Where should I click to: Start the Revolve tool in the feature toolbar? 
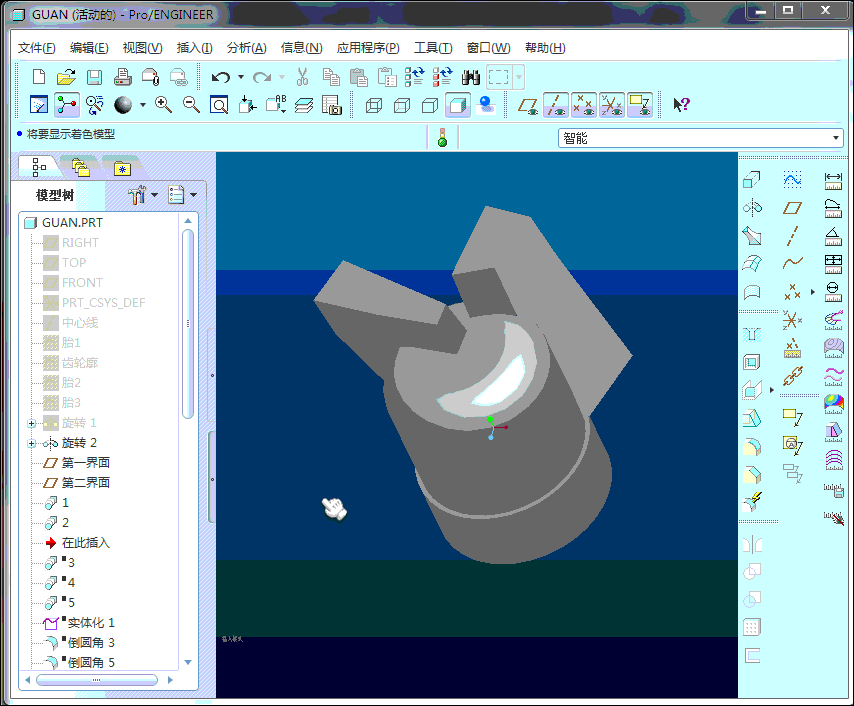pos(752,207)
